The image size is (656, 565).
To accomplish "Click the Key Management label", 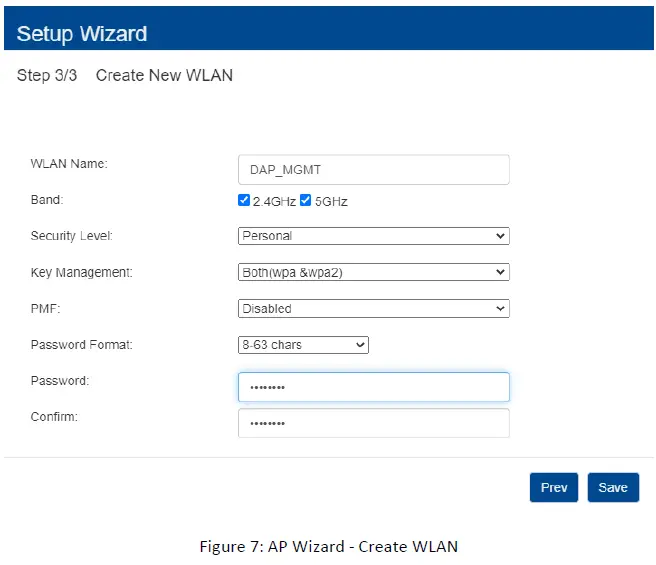I will coord(82,272).
